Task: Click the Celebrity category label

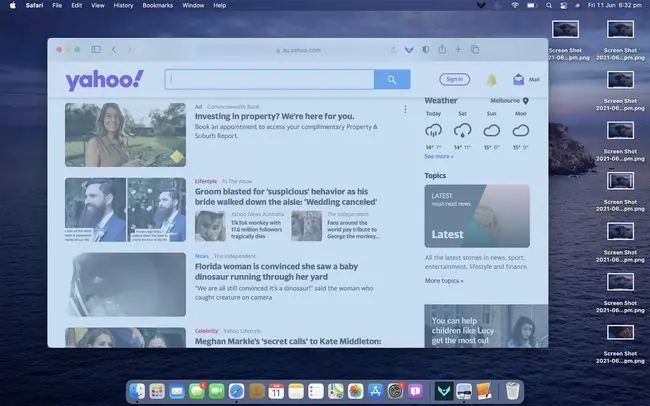Action: click(206, 331)
